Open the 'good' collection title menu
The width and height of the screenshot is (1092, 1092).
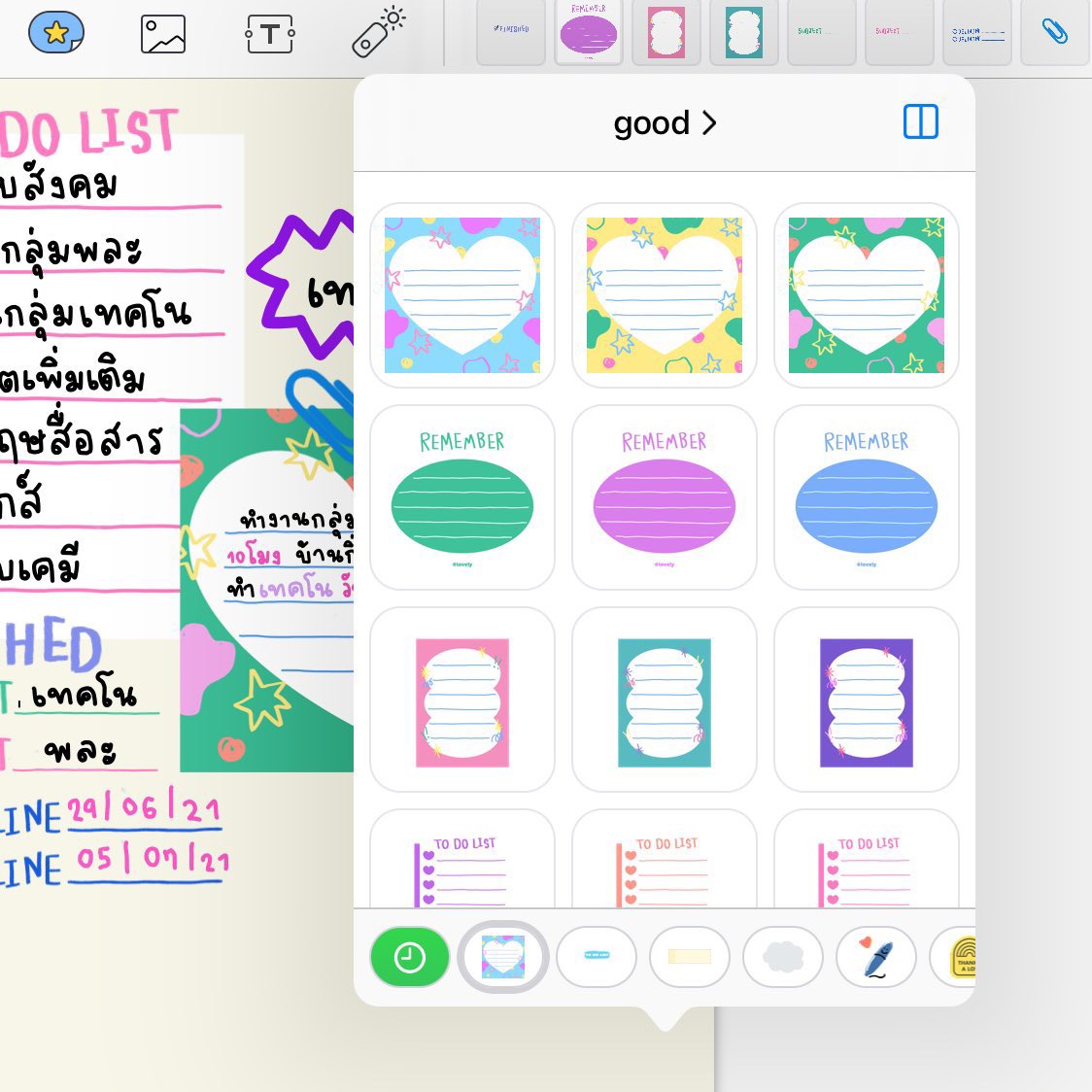click(665, 123)
